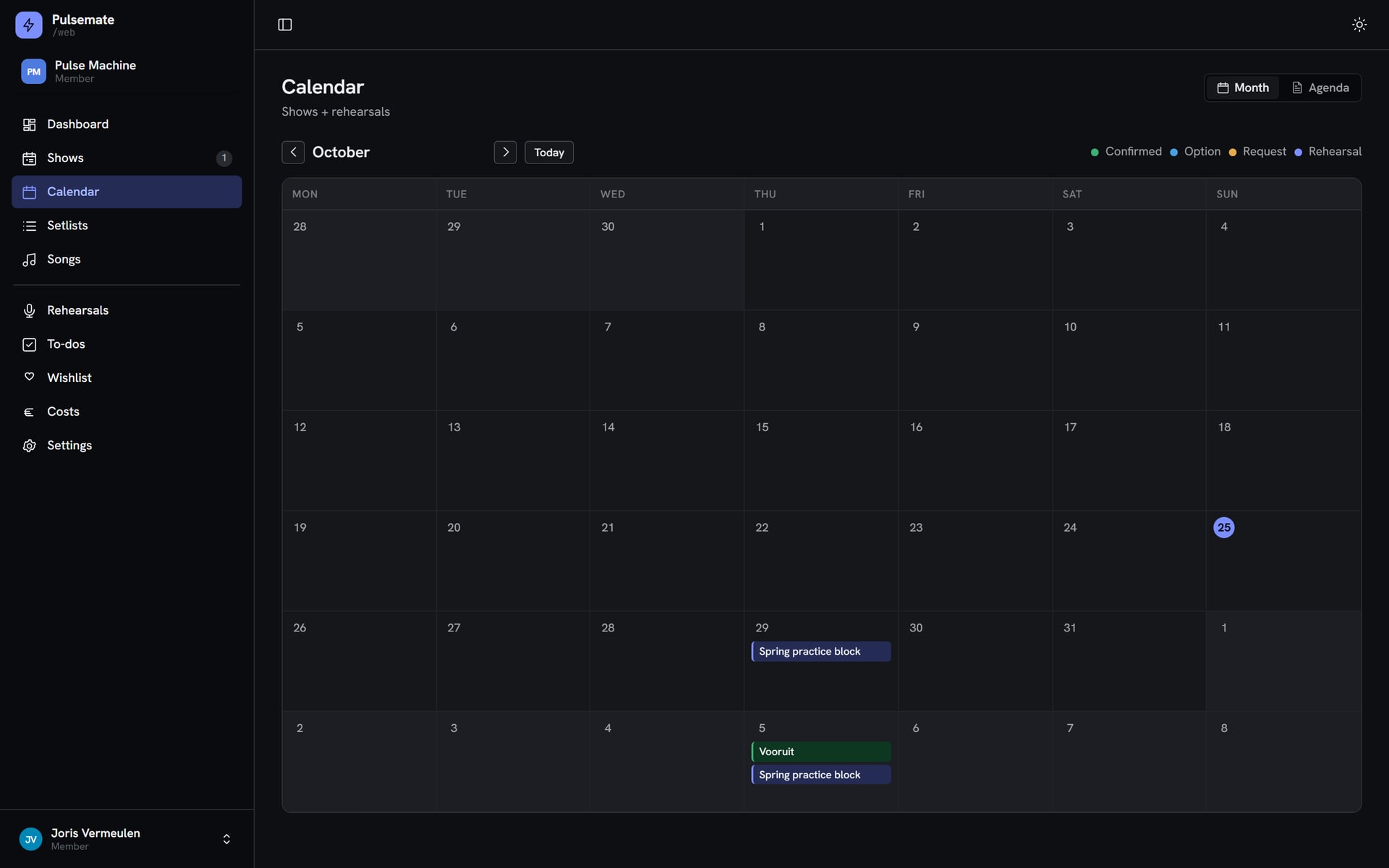
Task: Open the To-dos checklist page
Action: 127,344
